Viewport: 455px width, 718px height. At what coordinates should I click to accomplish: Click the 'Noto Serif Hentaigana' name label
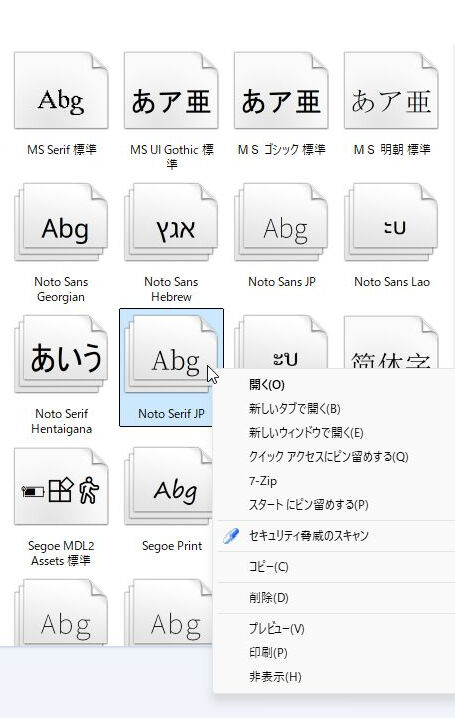61,421
